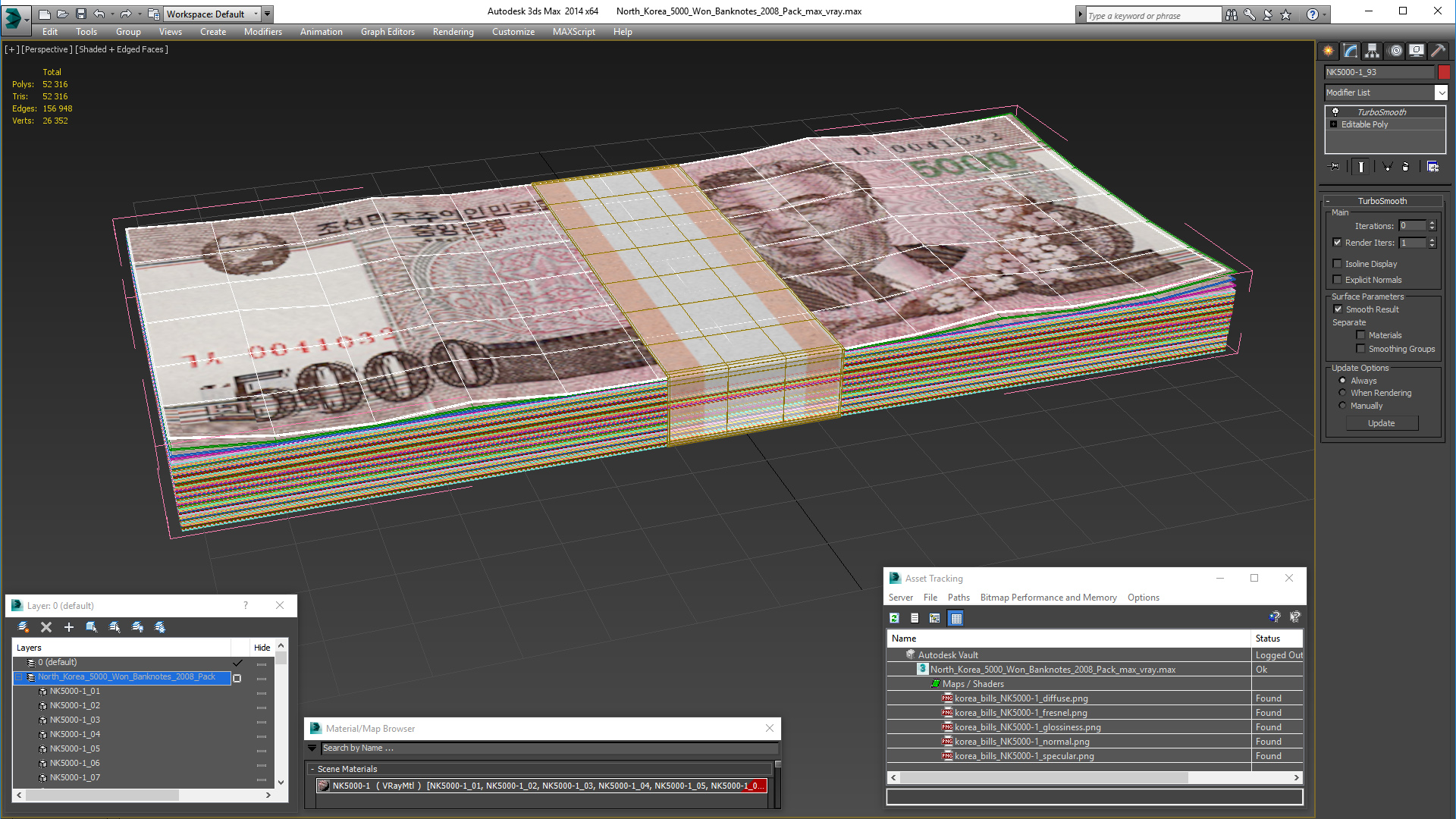Toggle Show End Result button
This screenshot has width=1456, height=819.
[1361, 167]
